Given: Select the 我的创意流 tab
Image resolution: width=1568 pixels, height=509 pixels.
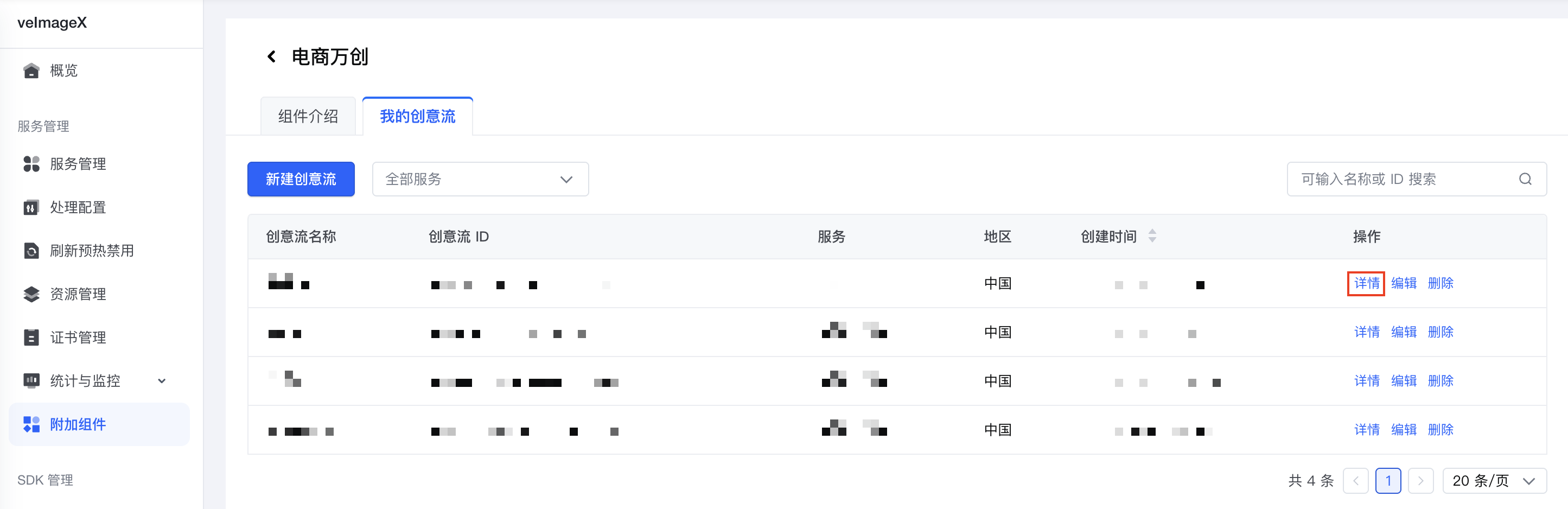Looking at the screenshot, I should point(418,116).
